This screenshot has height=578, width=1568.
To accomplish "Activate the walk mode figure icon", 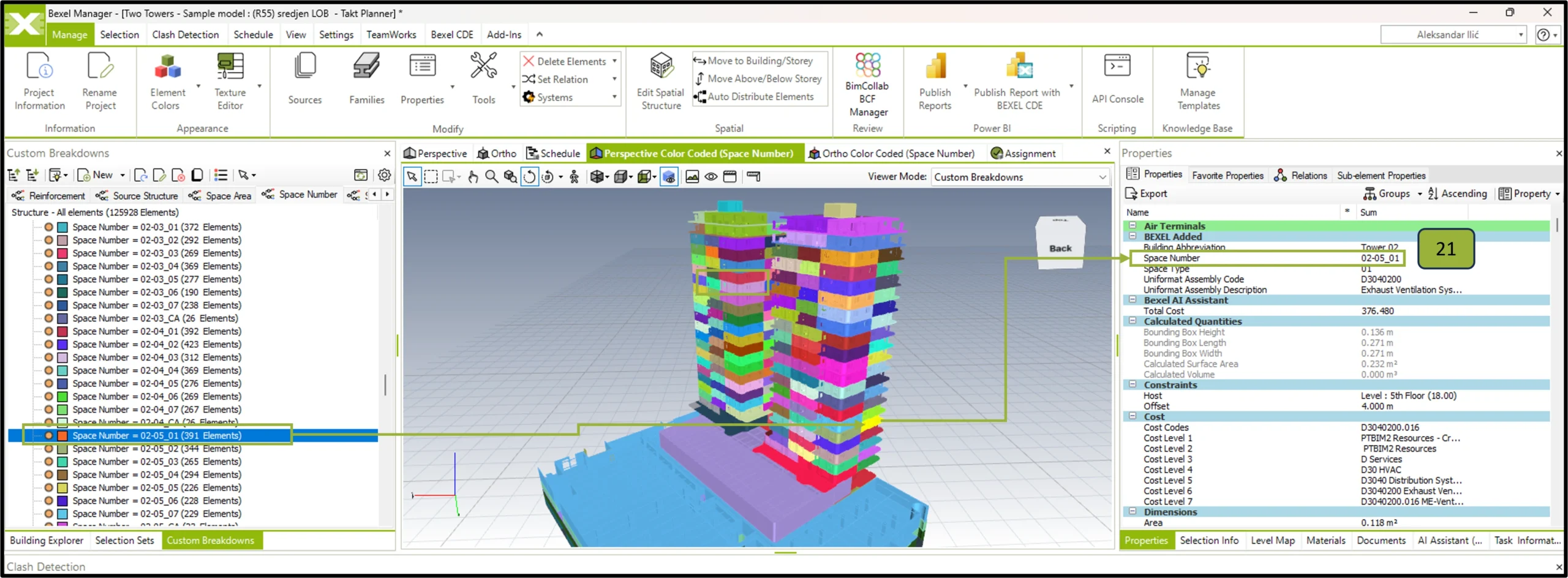I will click(x=575, y=177).
